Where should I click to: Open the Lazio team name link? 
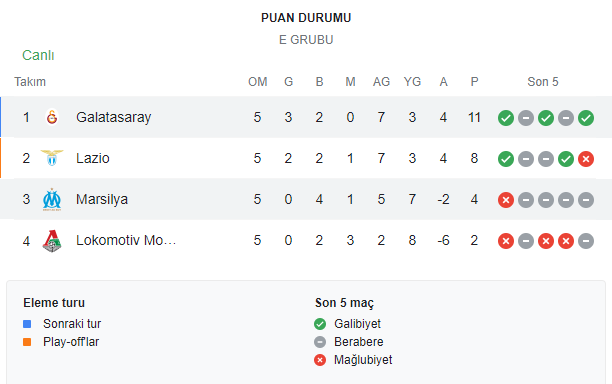click(93, 158)
